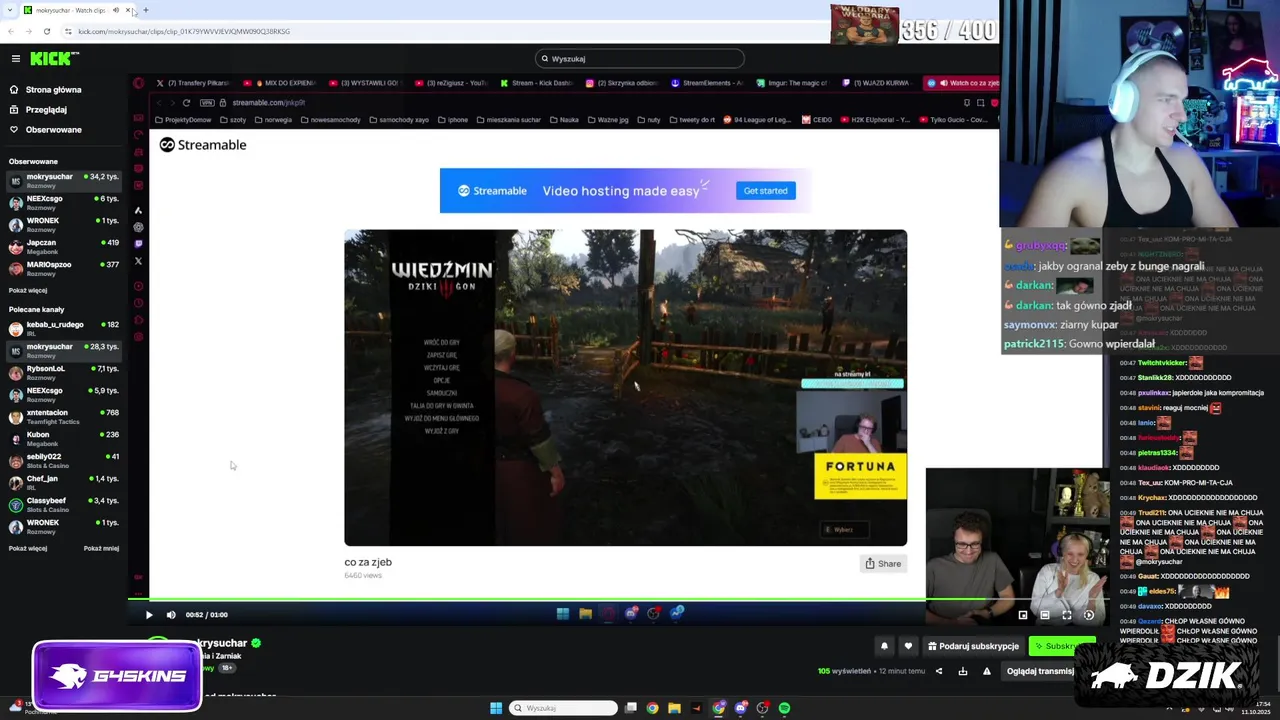Select the StreamElements tab in inner browser
1280x720 pixels.
pyautogui.click(x=706, y=83)
